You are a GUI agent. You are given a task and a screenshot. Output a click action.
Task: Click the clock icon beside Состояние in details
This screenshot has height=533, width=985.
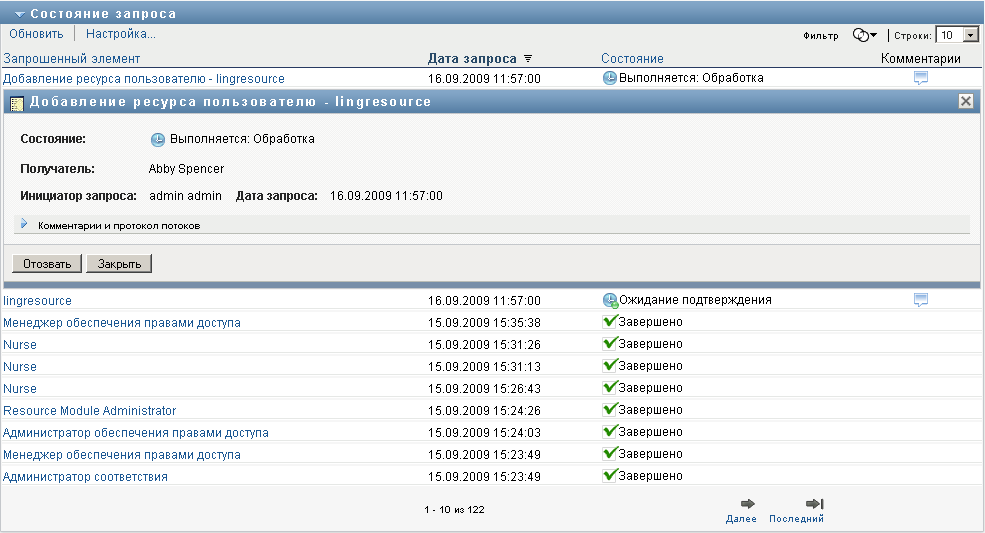[x=158, y=140]
